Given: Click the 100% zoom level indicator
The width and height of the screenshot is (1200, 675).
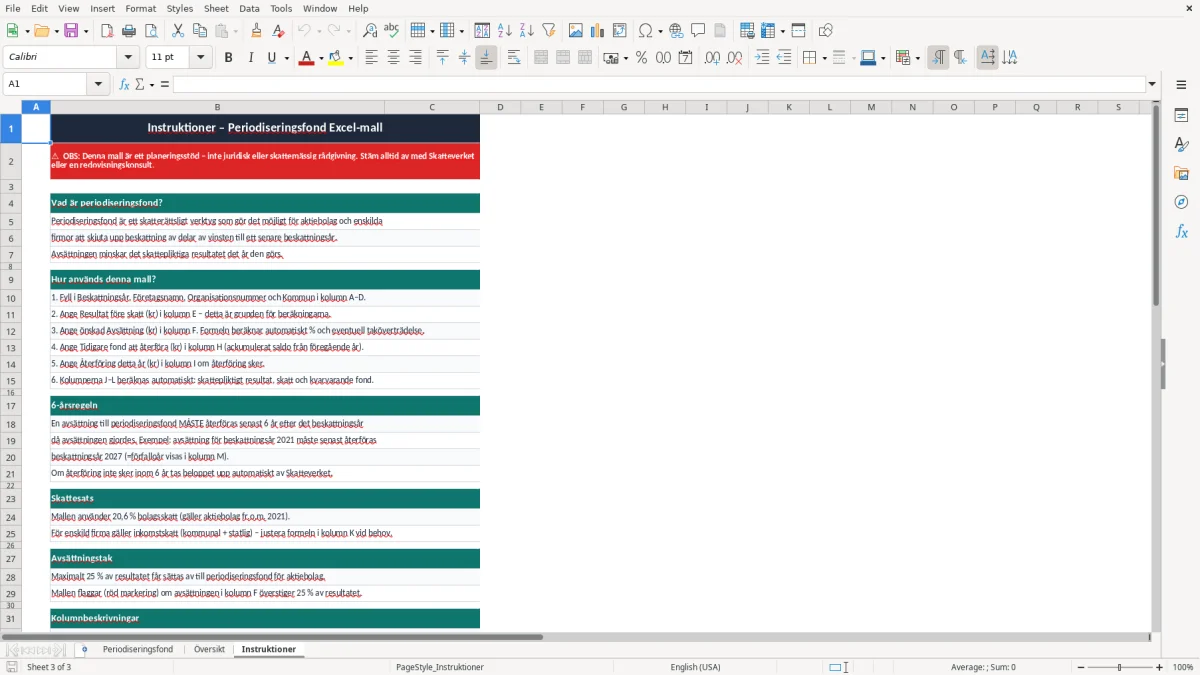Looking at the screenshot, I should tap(1183, 667).
